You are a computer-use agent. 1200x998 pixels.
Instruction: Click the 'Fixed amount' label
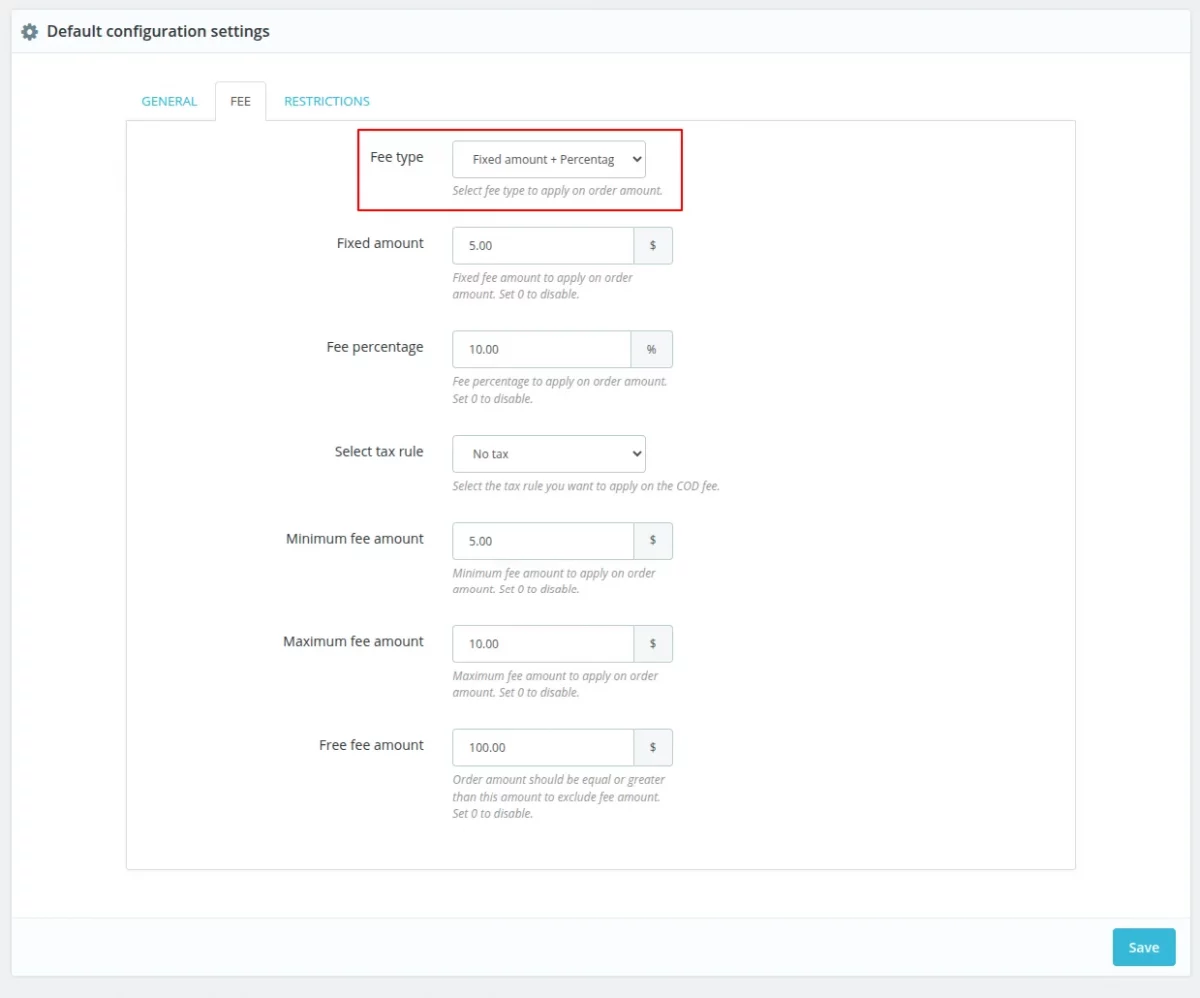click(x=380, y=243)
